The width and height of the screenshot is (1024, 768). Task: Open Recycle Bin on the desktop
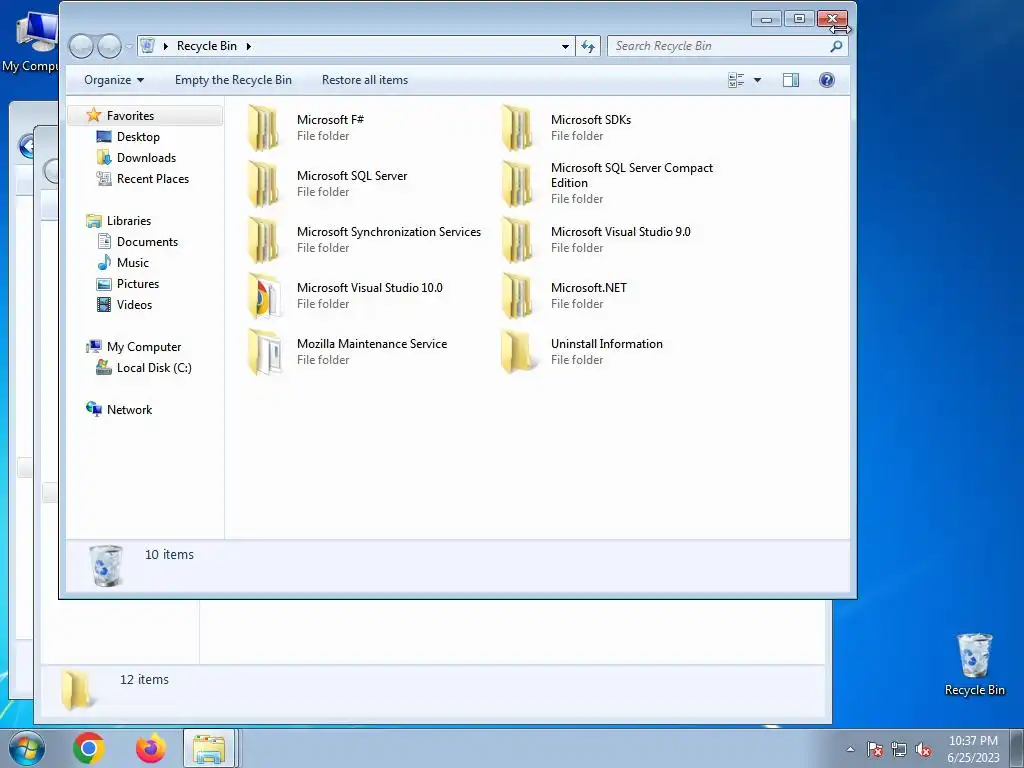click(974, 664)
